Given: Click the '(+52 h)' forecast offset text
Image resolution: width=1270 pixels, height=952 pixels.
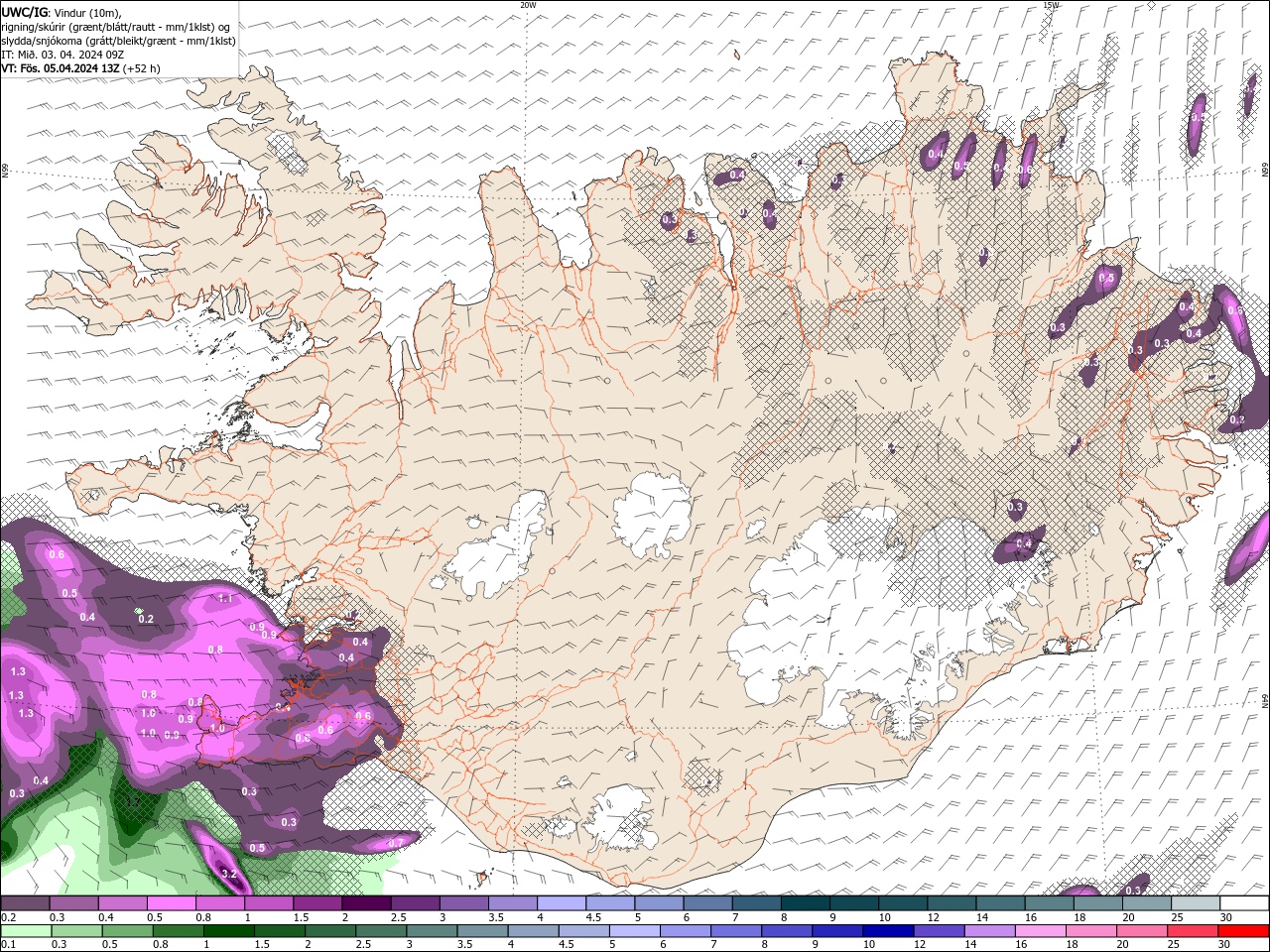Looking at the screenshot, I should click(142, 68).
